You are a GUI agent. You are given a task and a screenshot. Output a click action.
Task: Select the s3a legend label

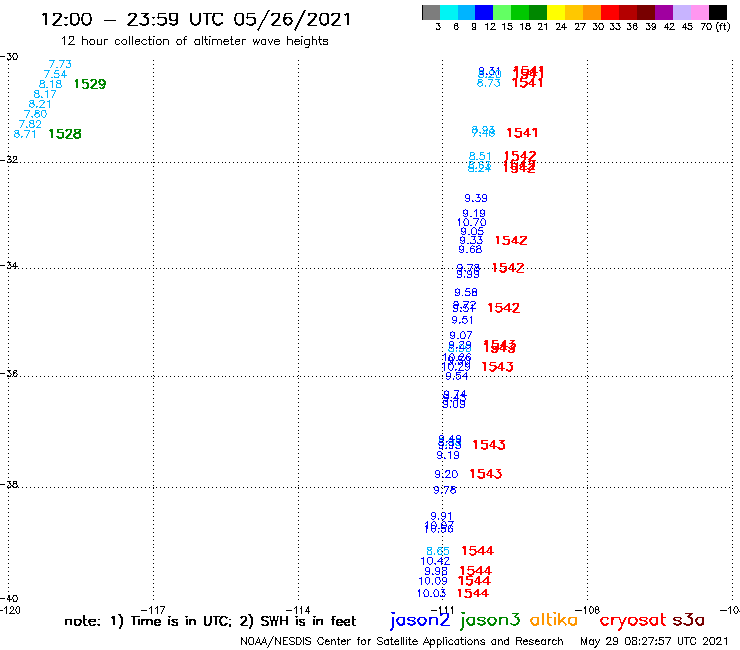tap(689, 620)
